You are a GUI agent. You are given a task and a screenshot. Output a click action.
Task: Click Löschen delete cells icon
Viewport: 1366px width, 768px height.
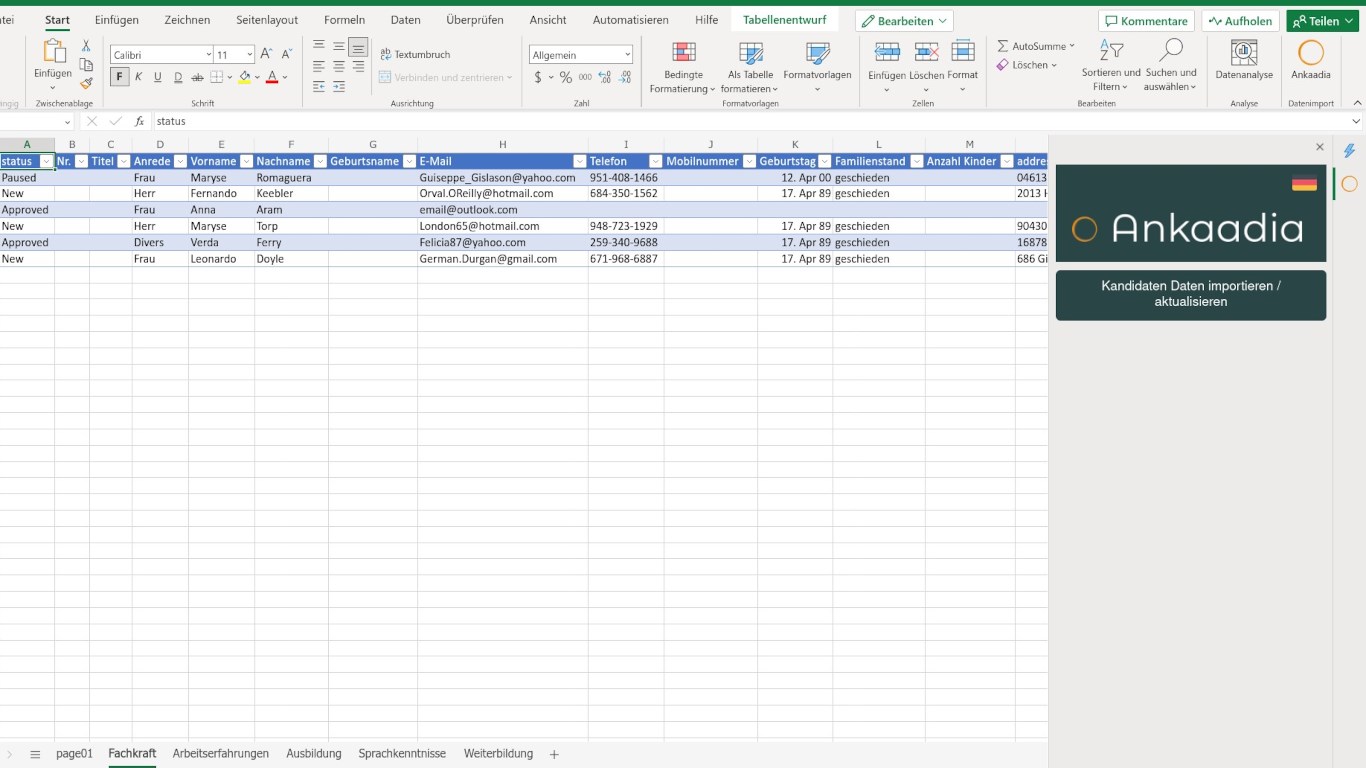point(926,67)
